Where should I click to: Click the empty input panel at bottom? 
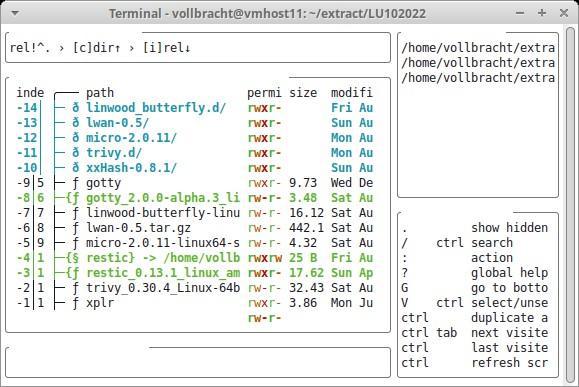tap(198, 362)
